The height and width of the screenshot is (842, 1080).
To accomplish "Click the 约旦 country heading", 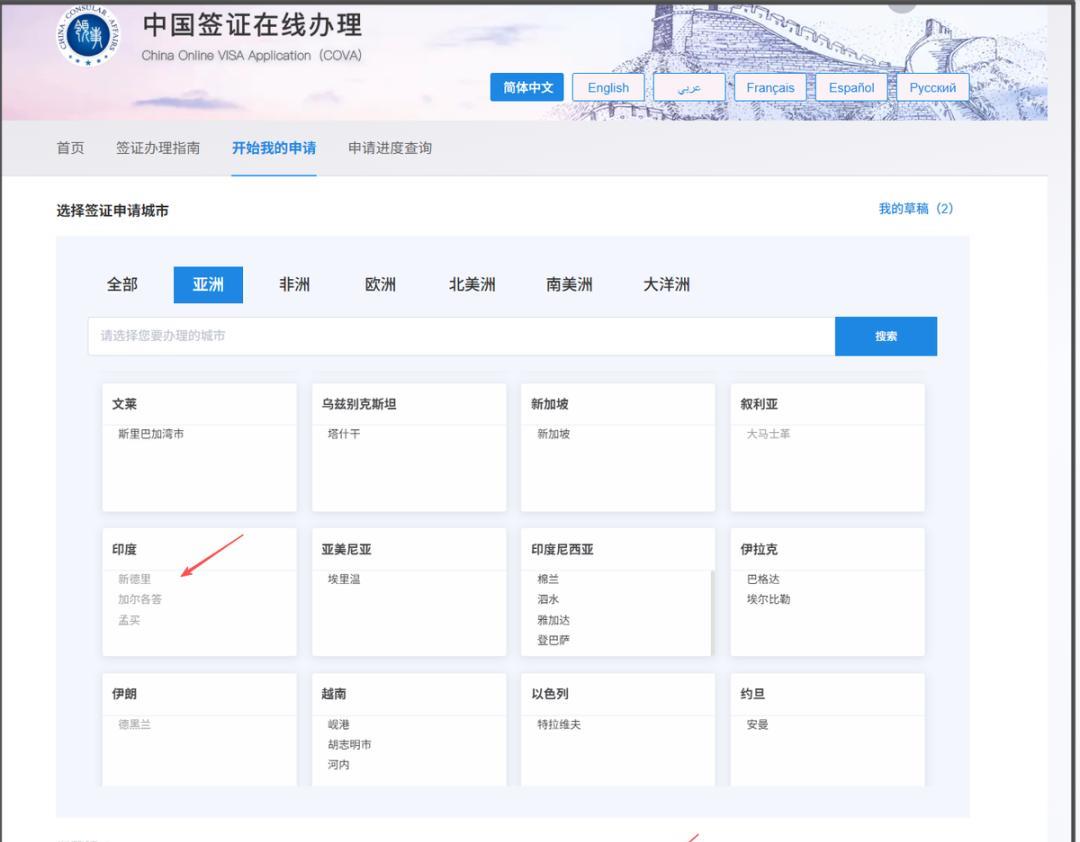I will coord(752,695).
